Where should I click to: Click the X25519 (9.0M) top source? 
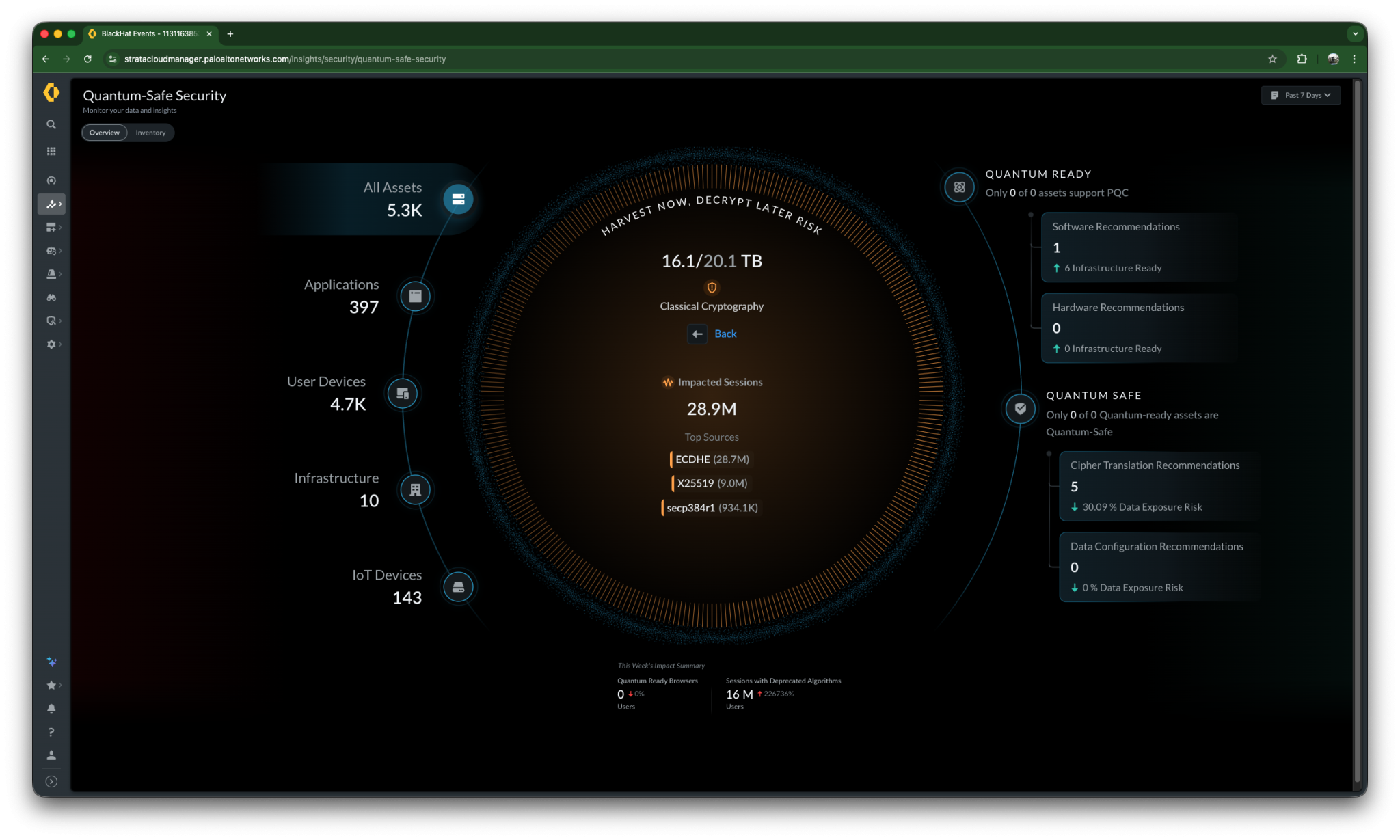point(711,483)
